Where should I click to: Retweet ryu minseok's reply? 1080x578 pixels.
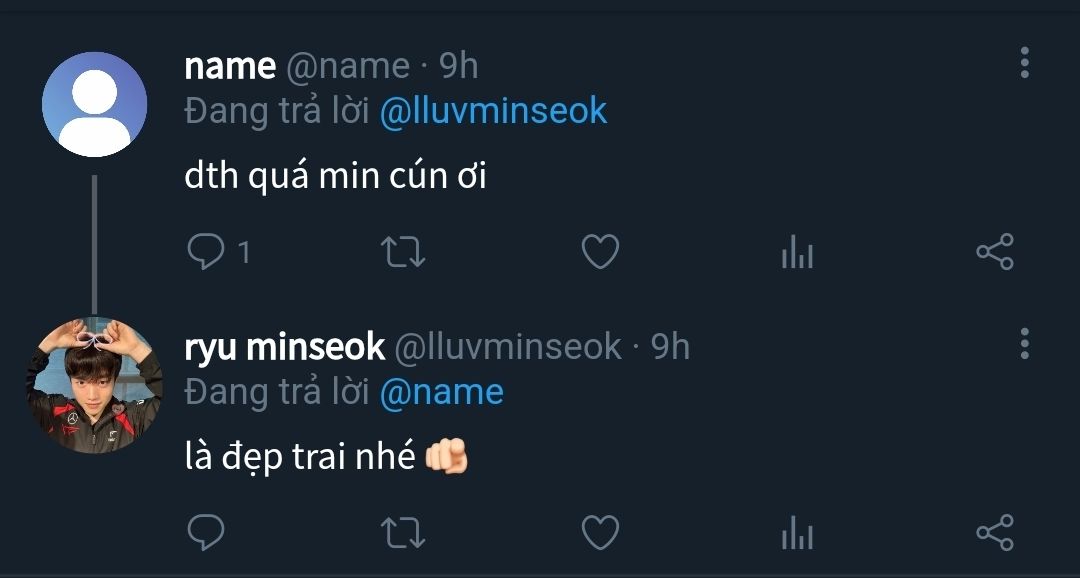coord(404,532)
